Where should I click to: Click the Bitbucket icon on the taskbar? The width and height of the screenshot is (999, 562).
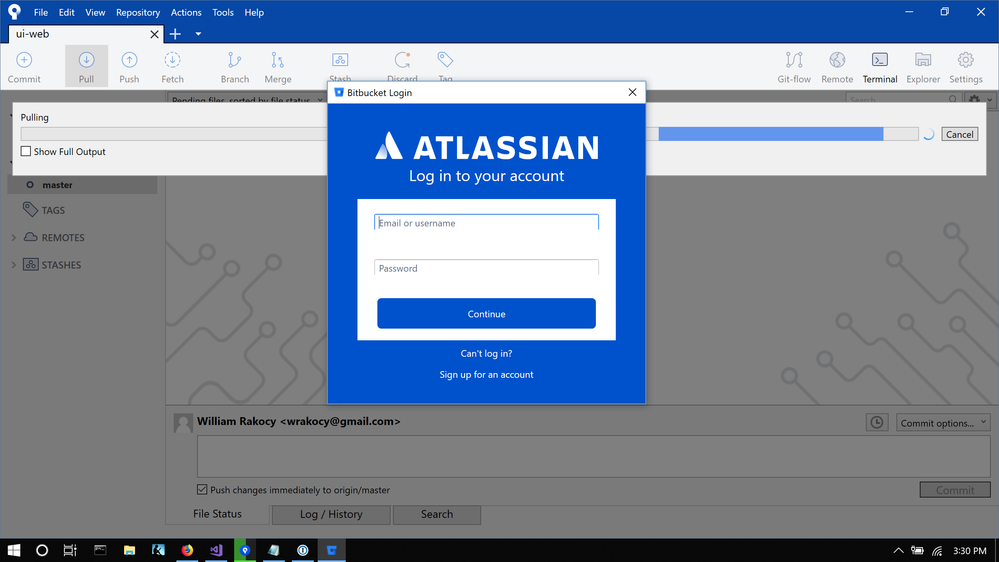pos(331,550)
